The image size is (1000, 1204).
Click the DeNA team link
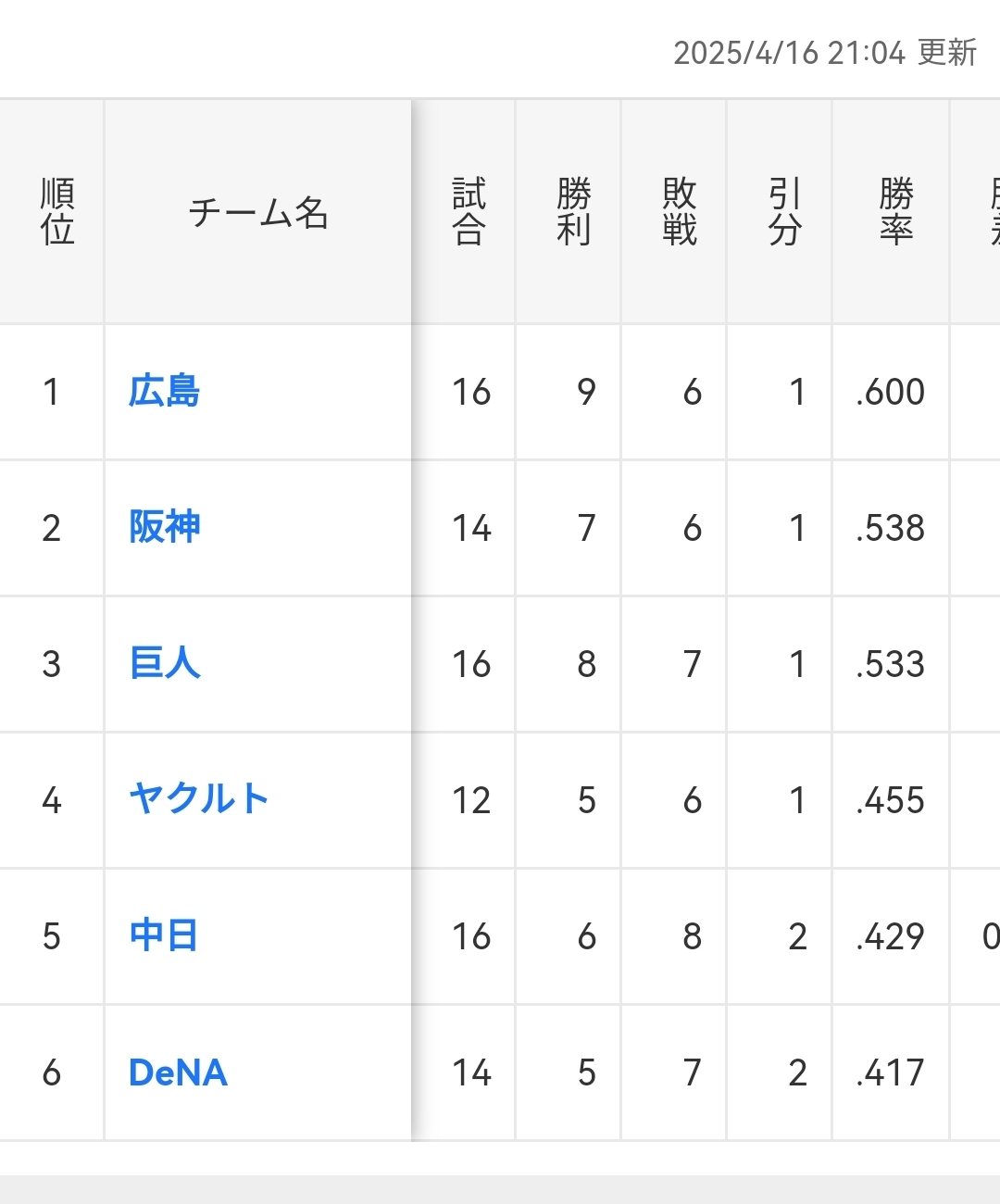tap(178, 1072)
